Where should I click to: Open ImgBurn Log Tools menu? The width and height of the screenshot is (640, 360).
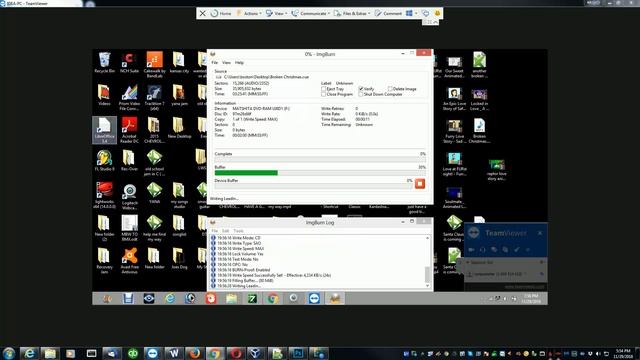coord(238,231)
